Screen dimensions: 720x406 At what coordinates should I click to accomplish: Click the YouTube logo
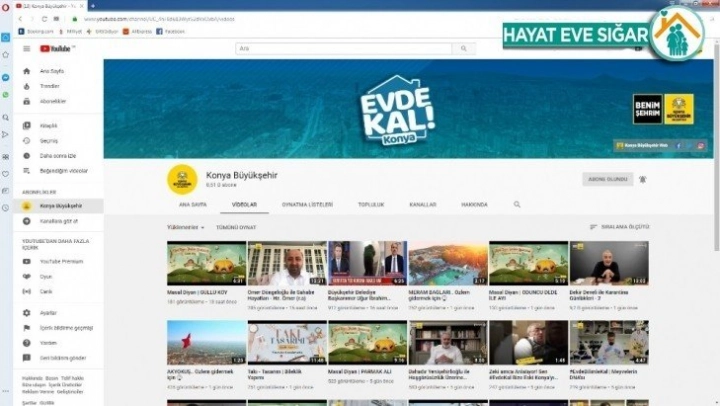56,48
